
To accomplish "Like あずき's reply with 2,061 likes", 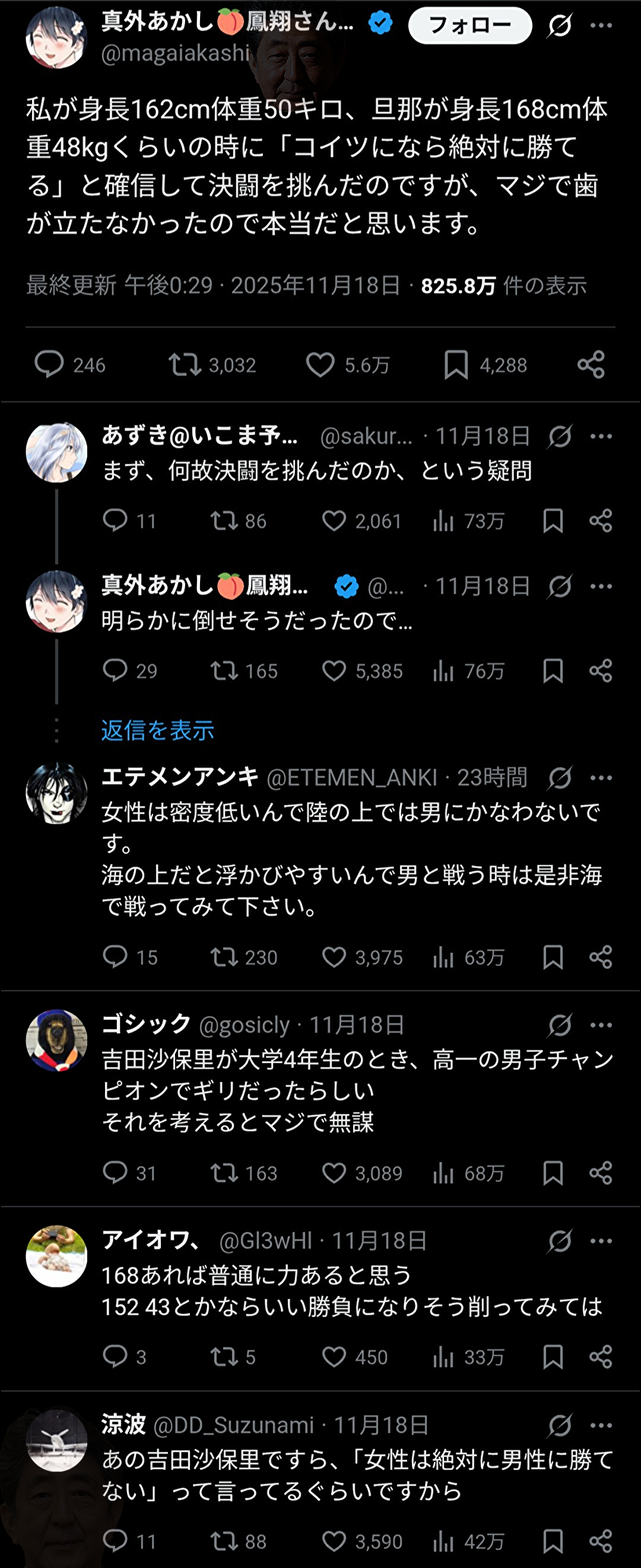I will coord(334,521).
